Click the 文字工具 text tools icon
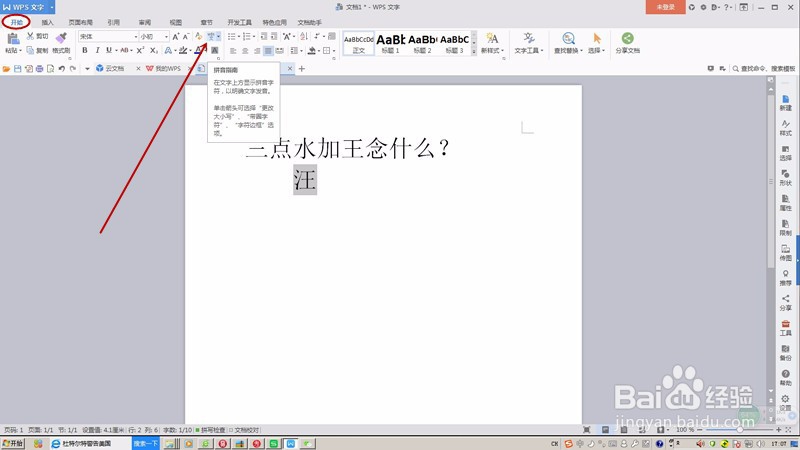This screenshot has height=450, width=800. 529,39
